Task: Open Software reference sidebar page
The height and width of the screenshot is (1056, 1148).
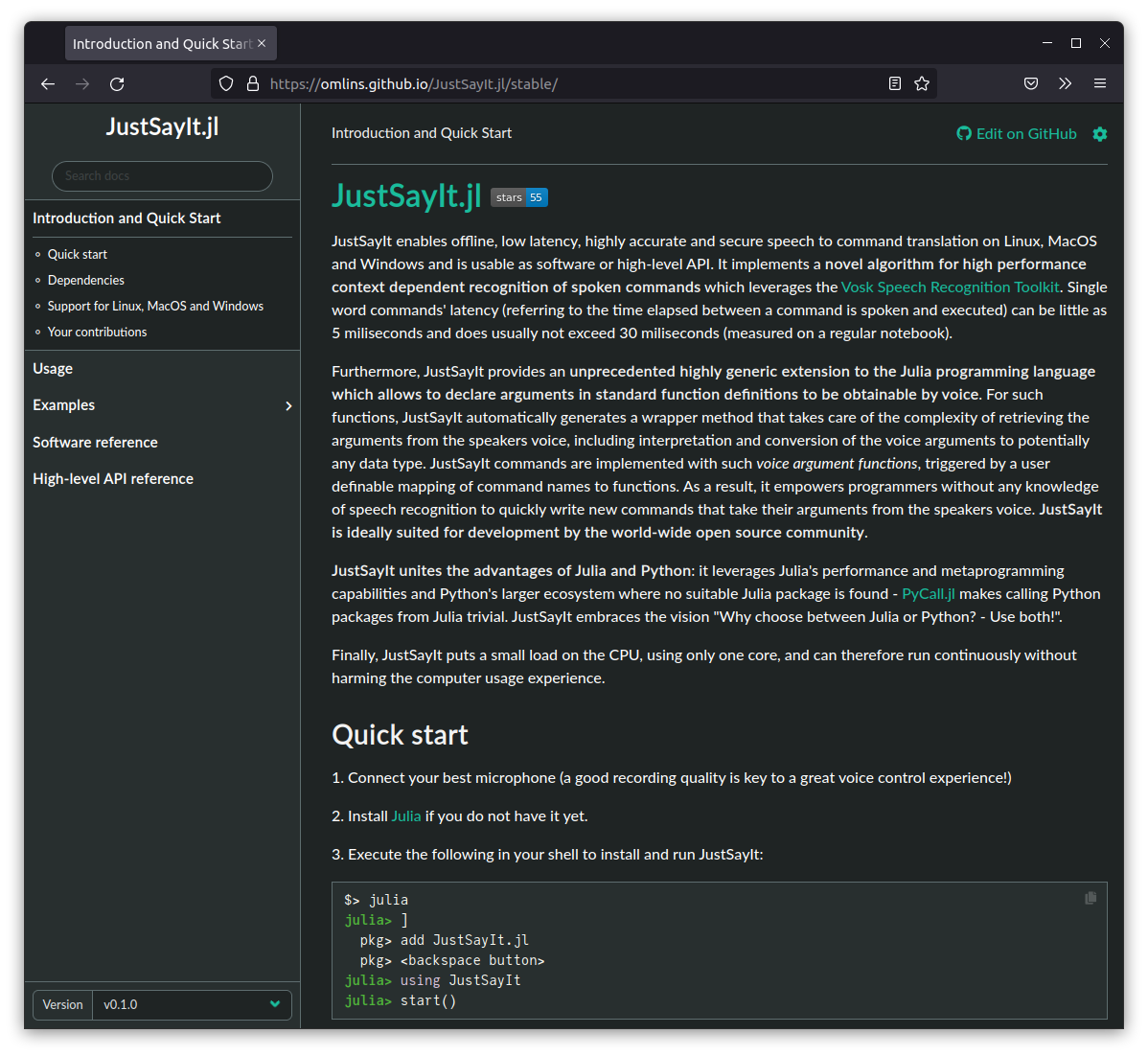Action: pos(95,443)
